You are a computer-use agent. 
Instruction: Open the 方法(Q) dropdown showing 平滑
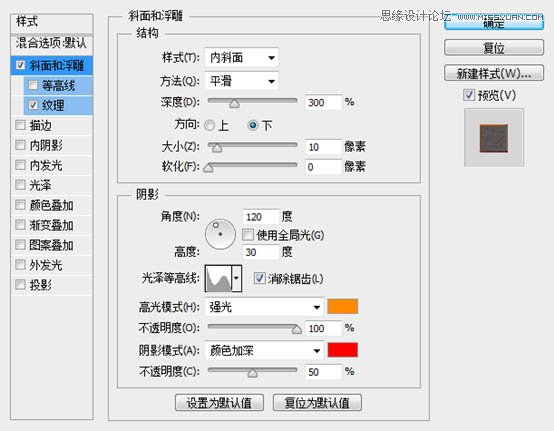pyautogui.click(x=241, y=81)
